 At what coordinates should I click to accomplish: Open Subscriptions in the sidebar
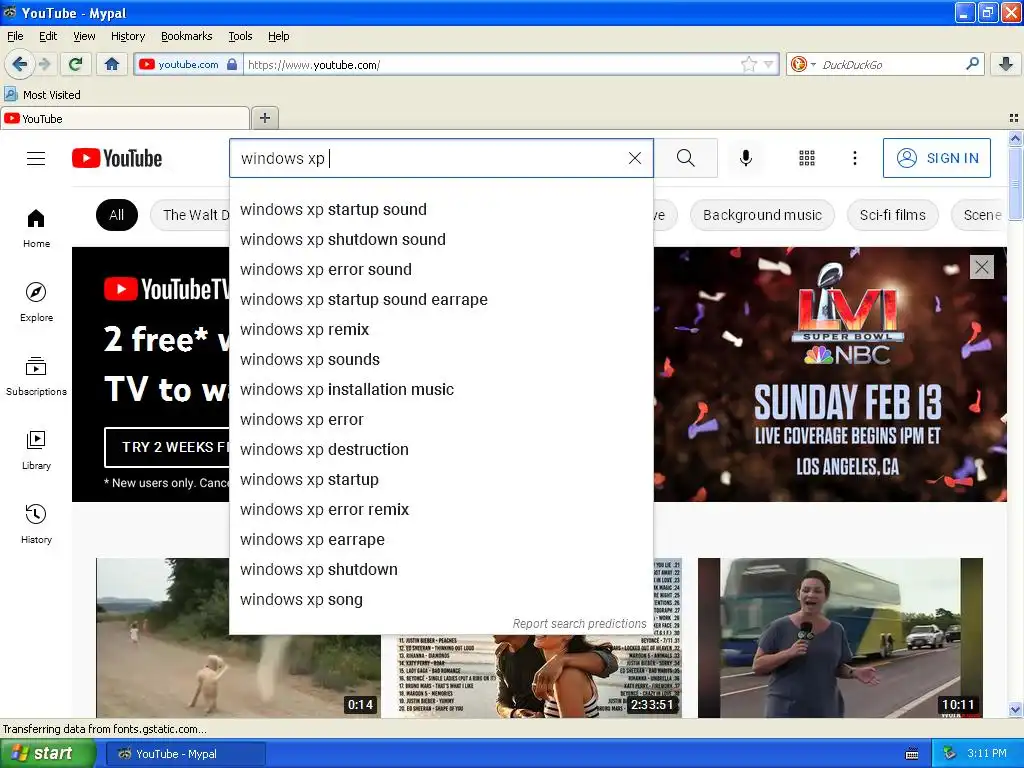[36, 376]
